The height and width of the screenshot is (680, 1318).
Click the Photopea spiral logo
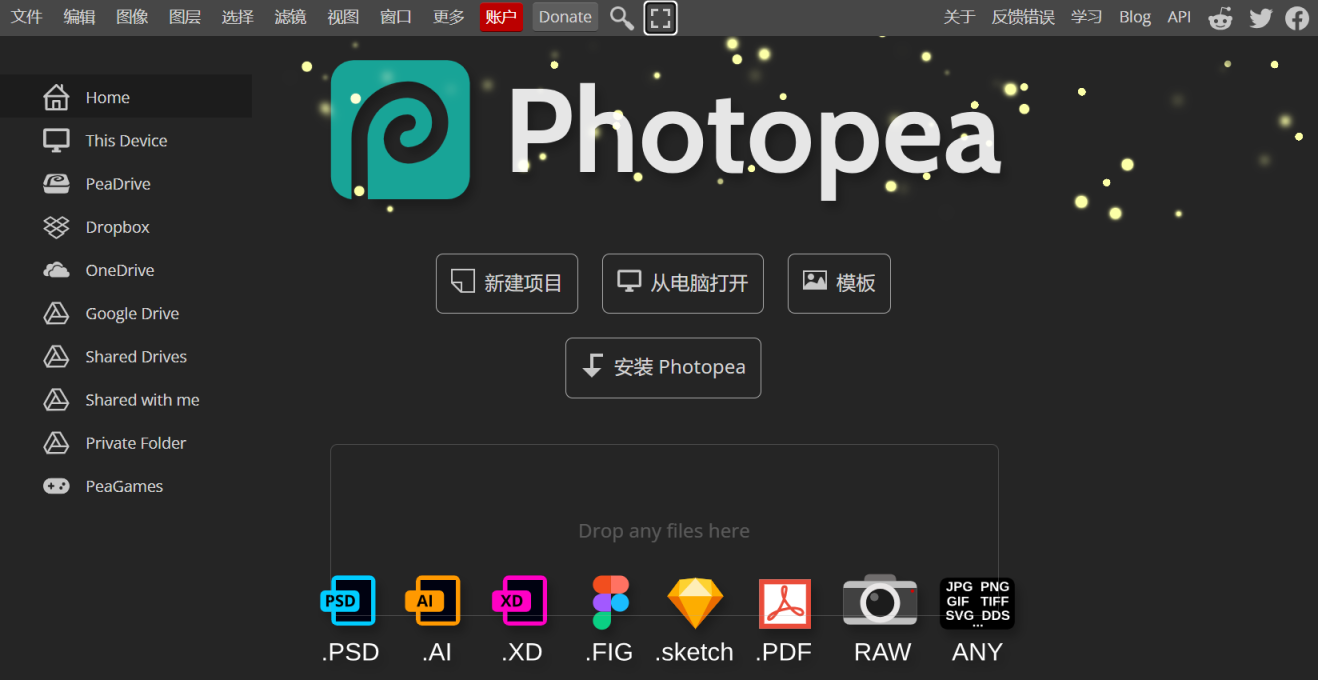coord(400,130)
